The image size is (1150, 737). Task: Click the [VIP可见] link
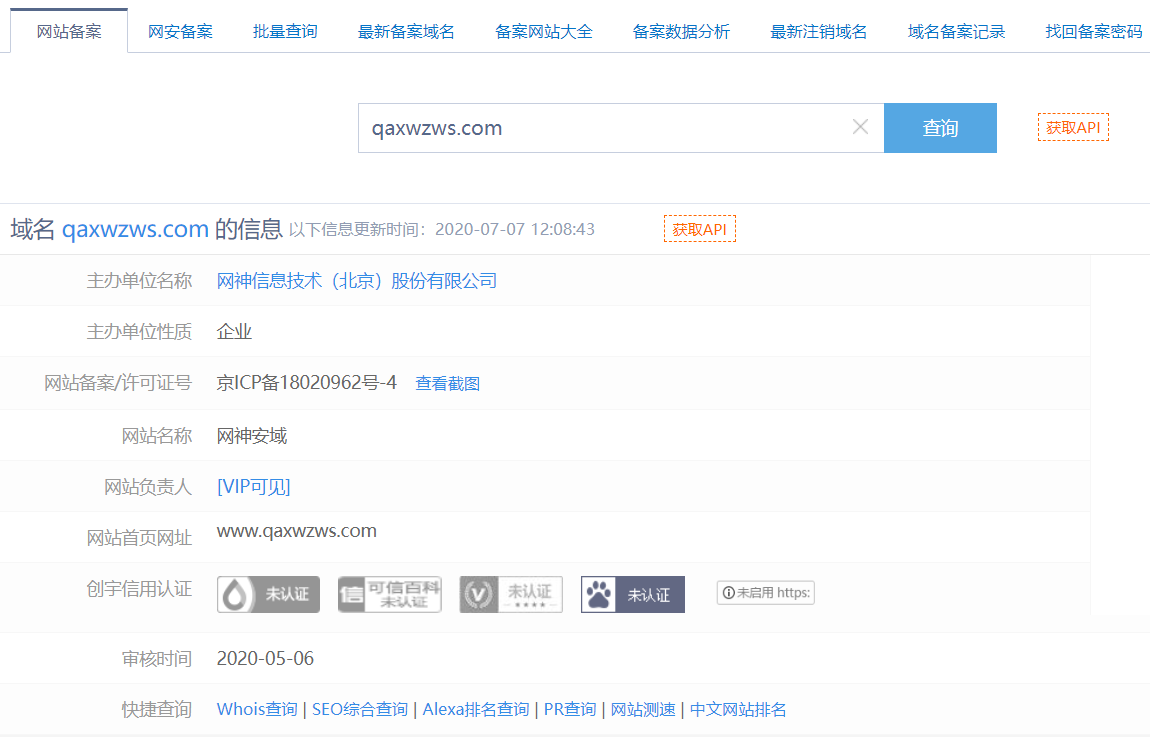coord(254,486)
